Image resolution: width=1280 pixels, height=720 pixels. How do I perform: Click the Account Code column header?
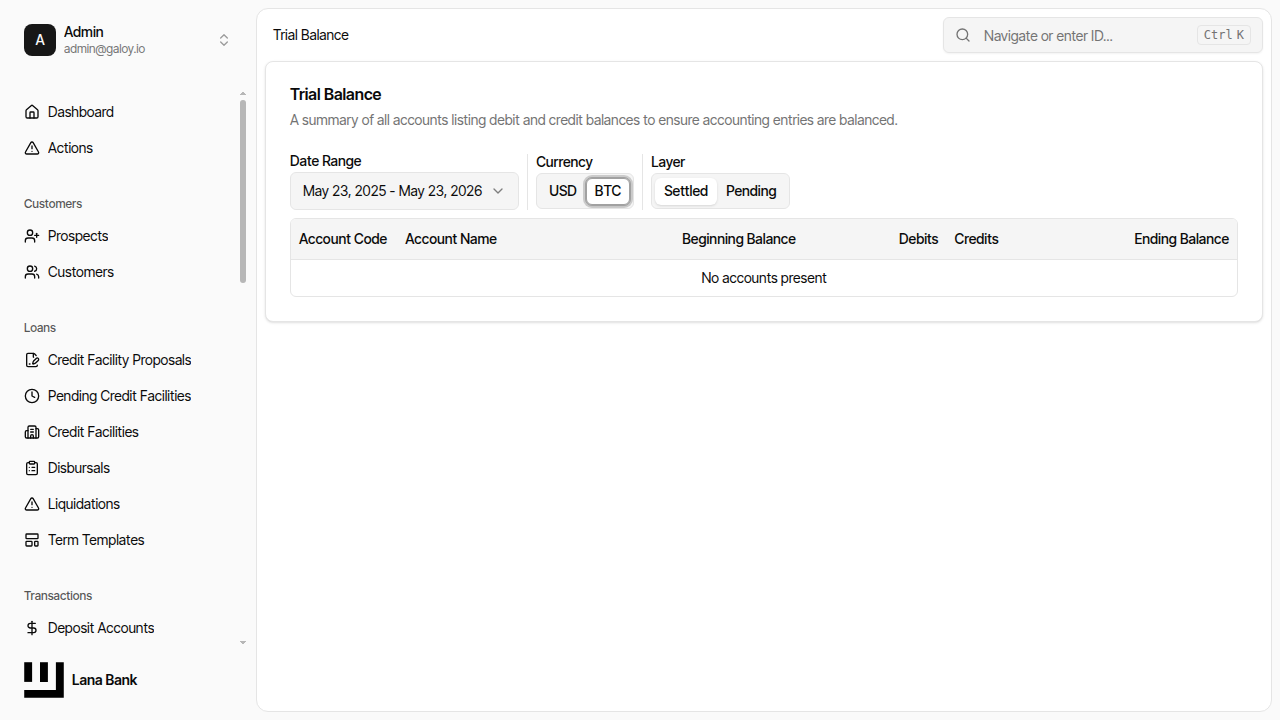343,239
